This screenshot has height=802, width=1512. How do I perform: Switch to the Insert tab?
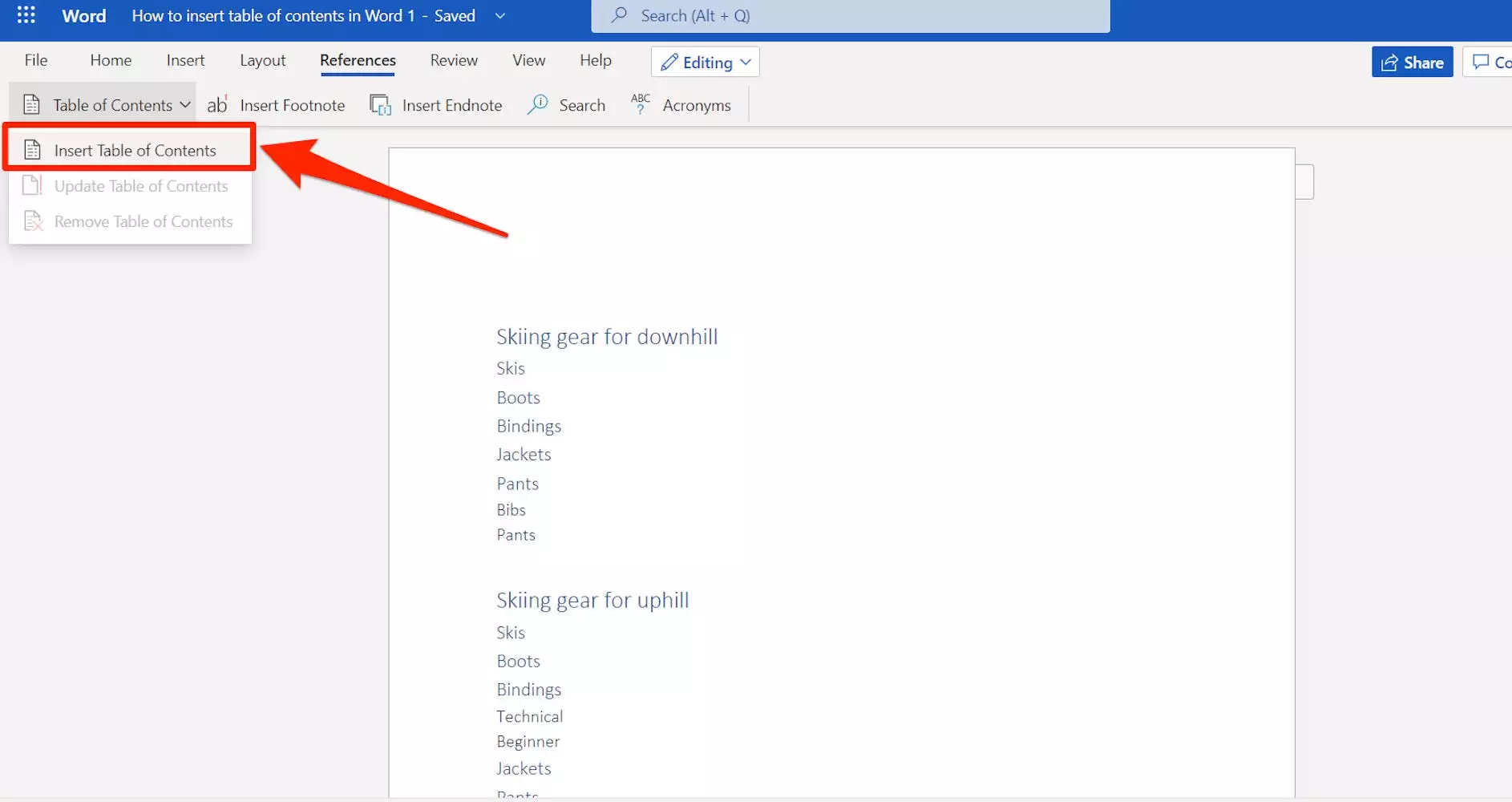pos(185,60)
